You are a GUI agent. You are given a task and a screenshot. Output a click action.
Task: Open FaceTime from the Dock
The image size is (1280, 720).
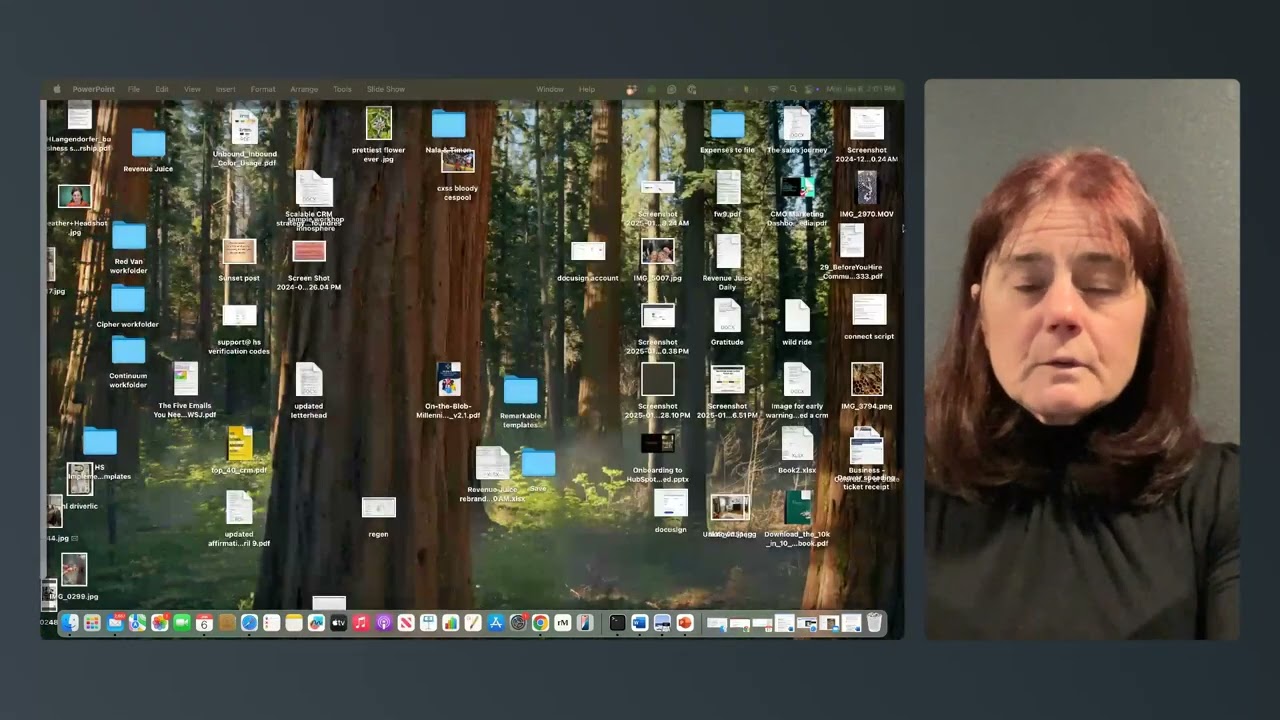182,623
